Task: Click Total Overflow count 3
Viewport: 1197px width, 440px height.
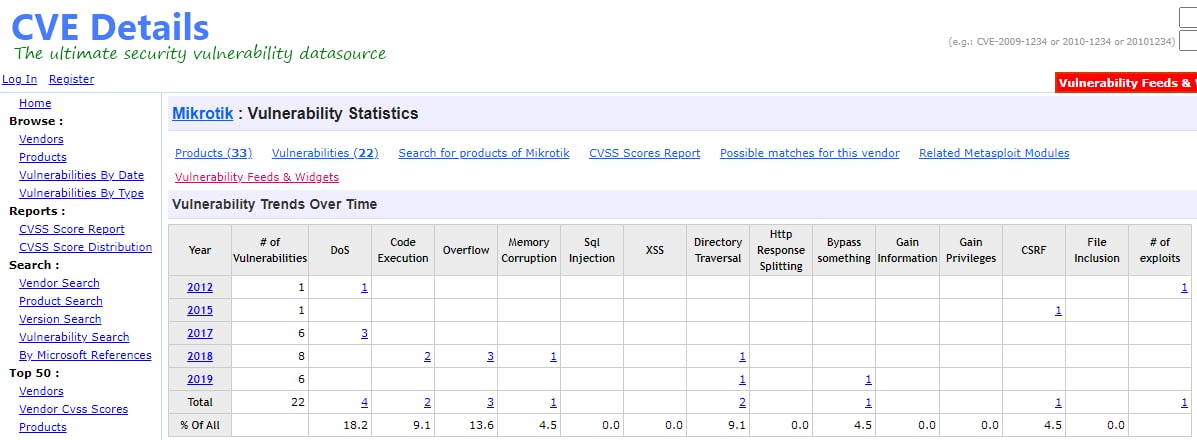Action: click(490, 402)
